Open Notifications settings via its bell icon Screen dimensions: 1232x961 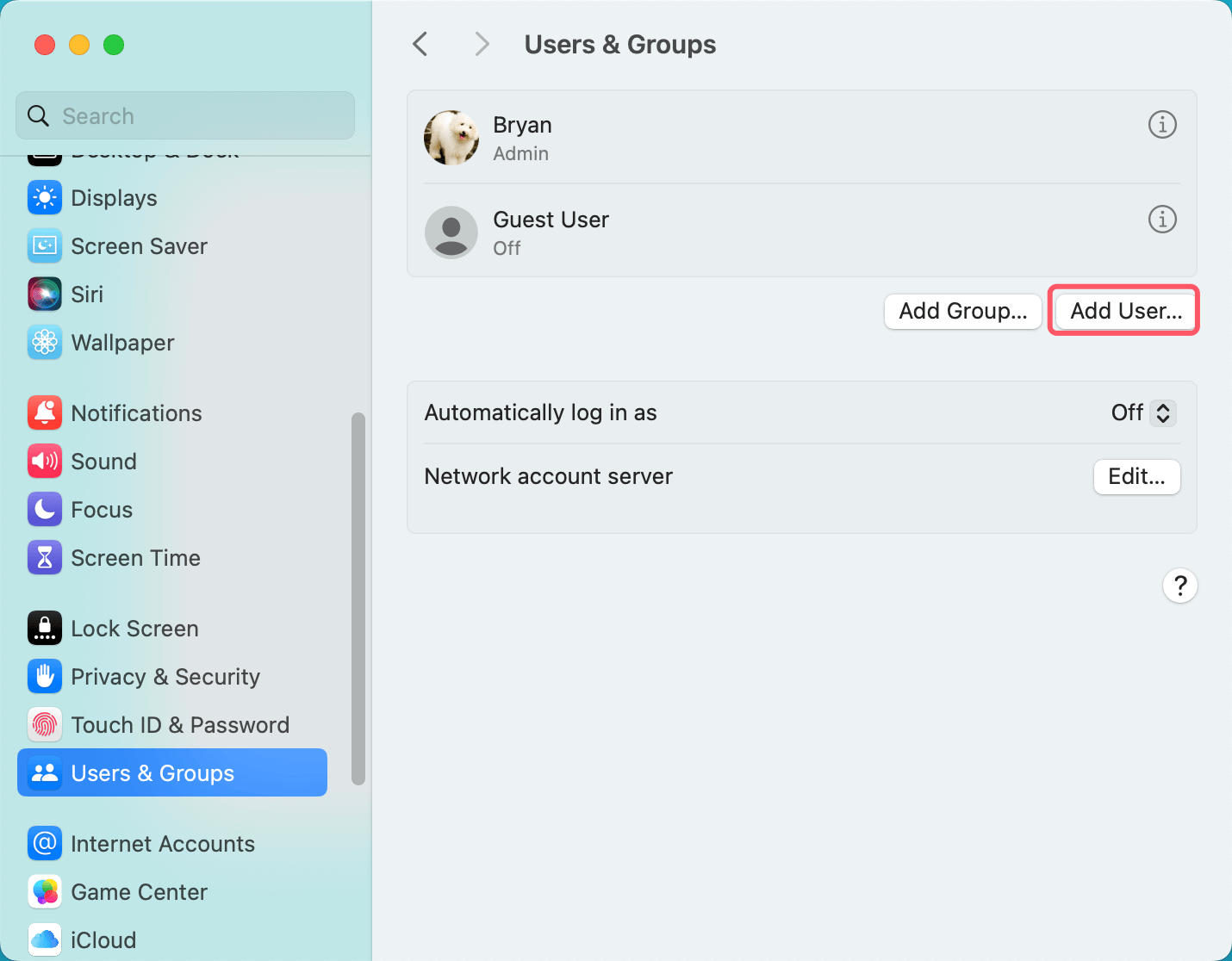pyautogui.click(x=44, y=412)
